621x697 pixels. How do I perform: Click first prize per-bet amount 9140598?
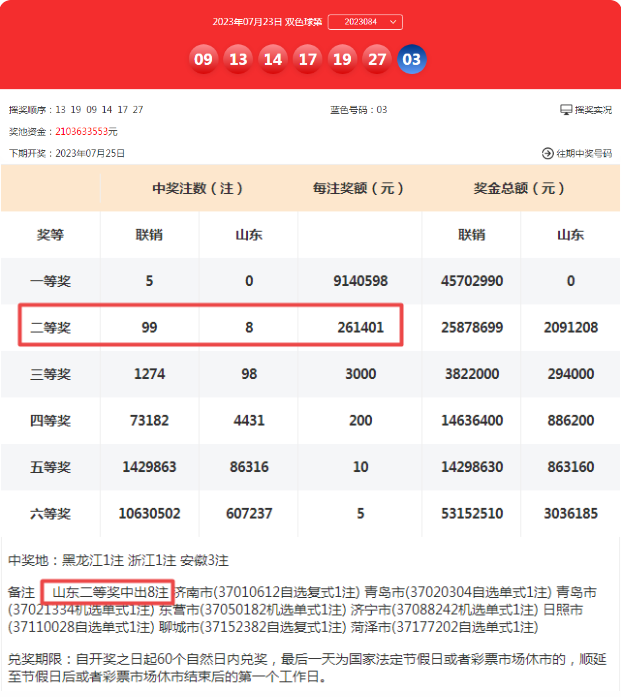(360, 281)
